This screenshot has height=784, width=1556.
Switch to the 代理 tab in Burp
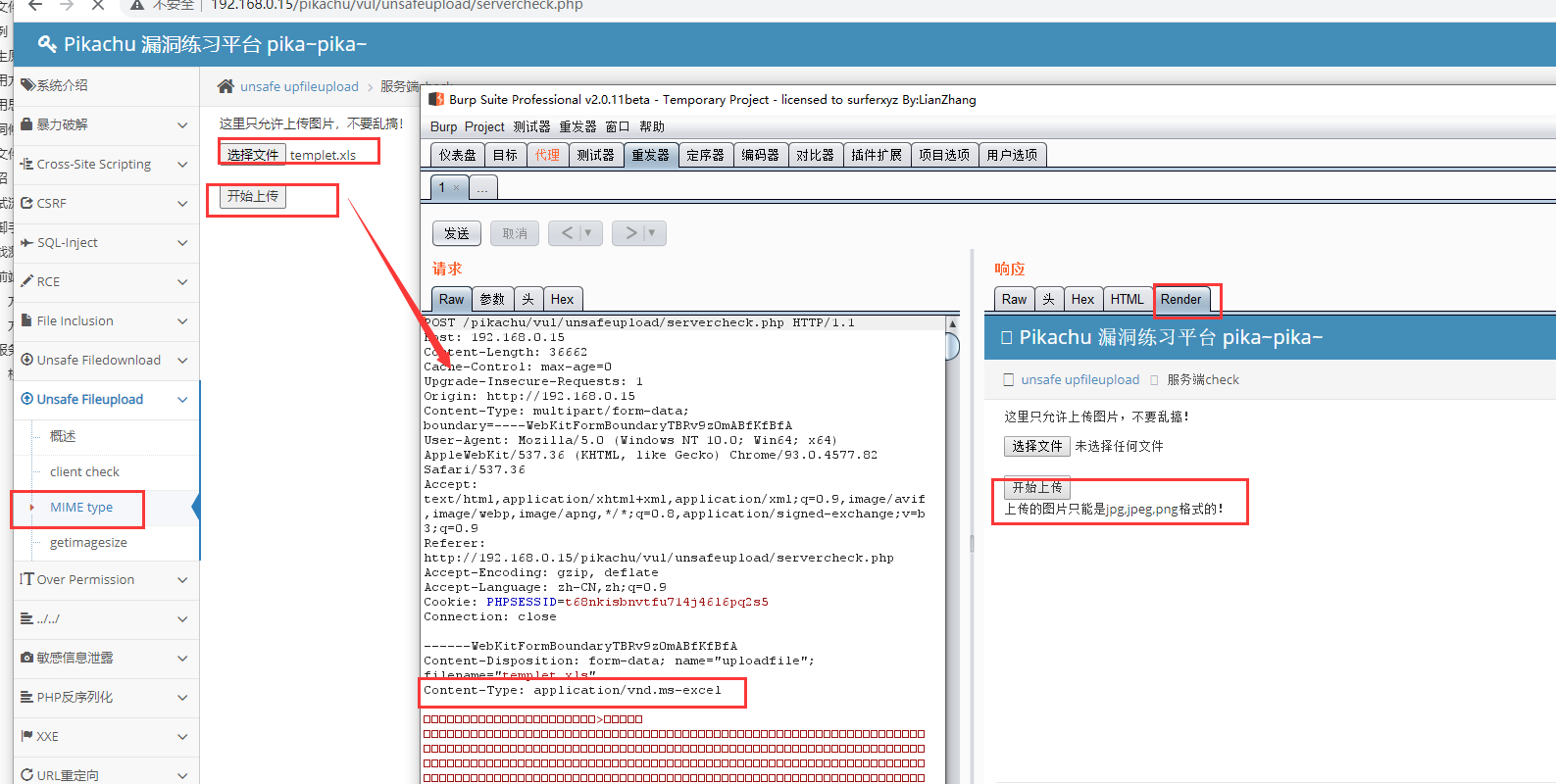pos(547,155)
